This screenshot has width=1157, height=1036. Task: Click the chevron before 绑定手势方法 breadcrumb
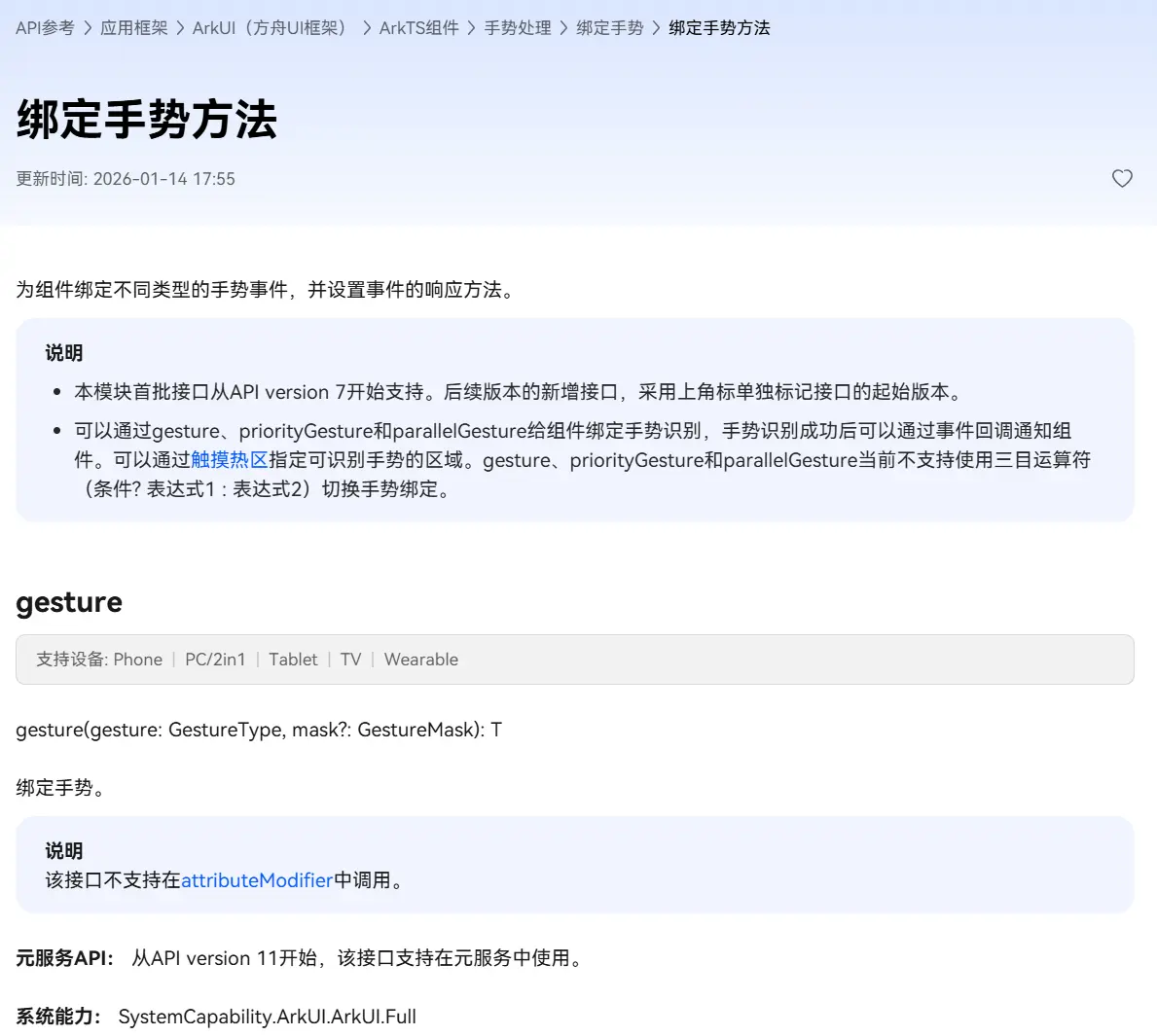656,28
